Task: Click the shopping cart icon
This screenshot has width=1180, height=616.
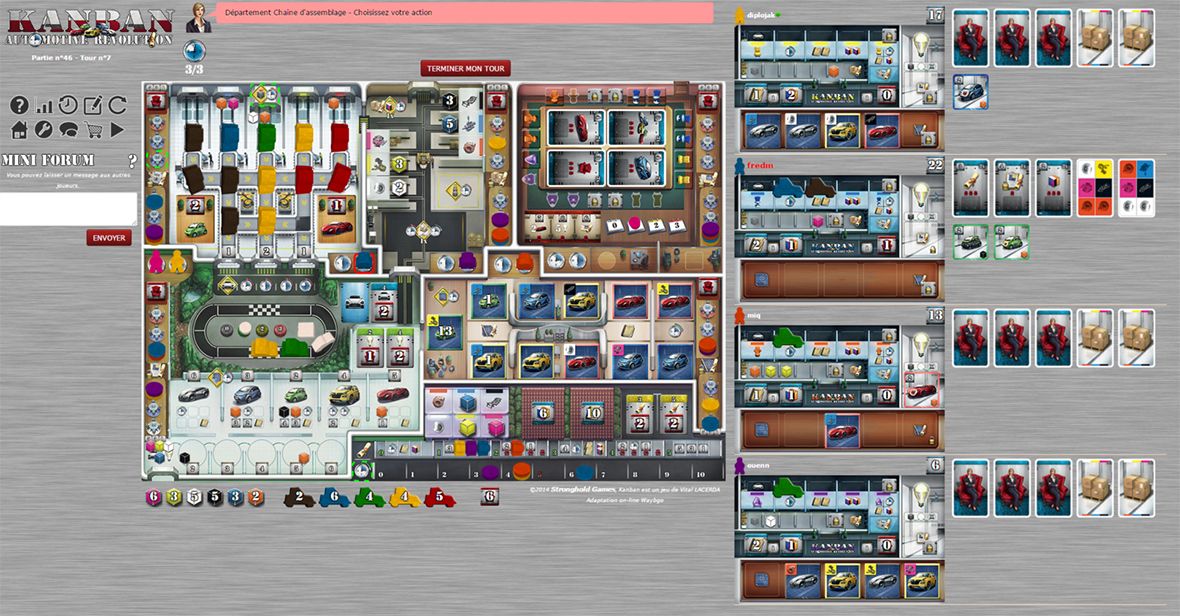Action: click(x=94, y=130)
